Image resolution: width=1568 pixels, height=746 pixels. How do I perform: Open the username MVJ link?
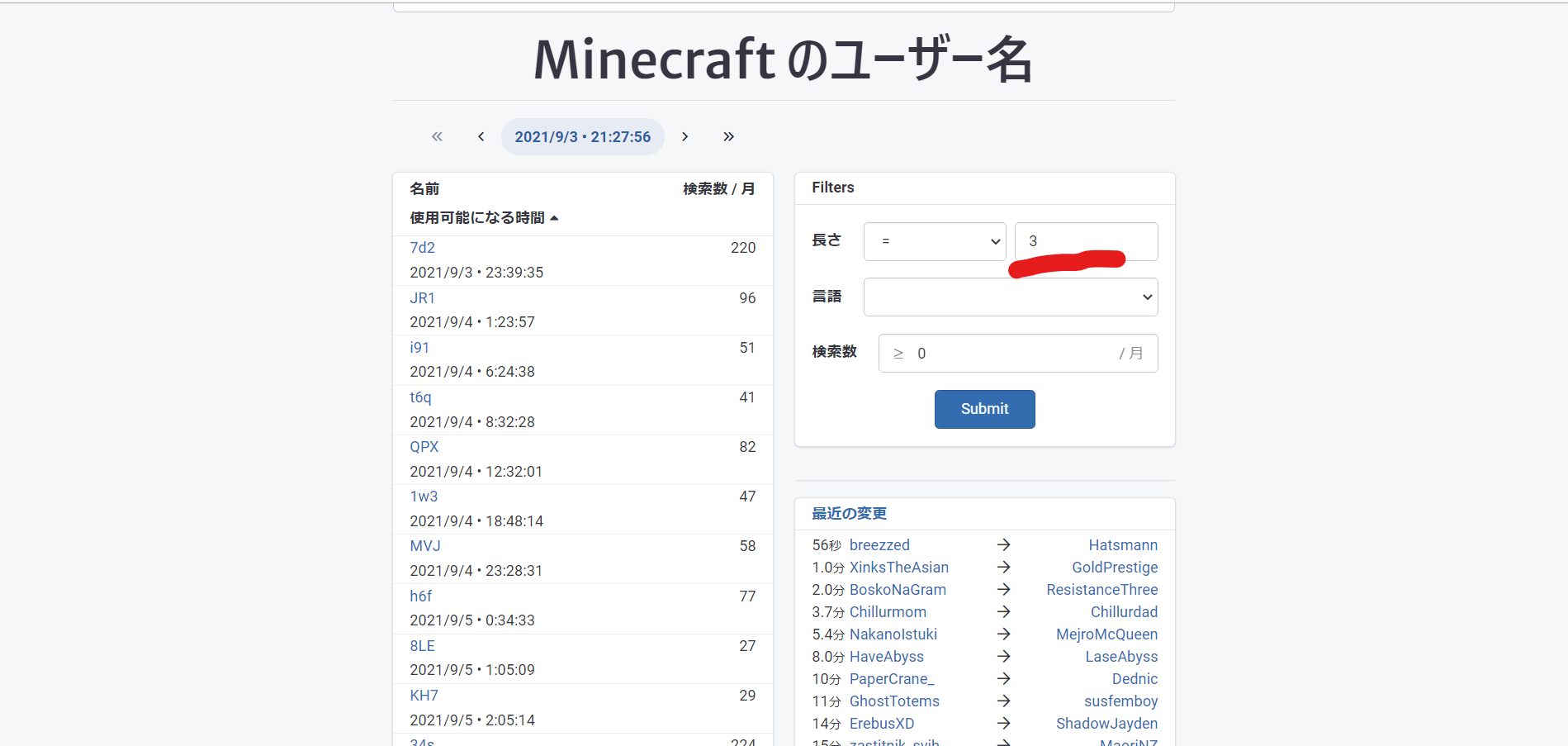click(x=425, y=546)
